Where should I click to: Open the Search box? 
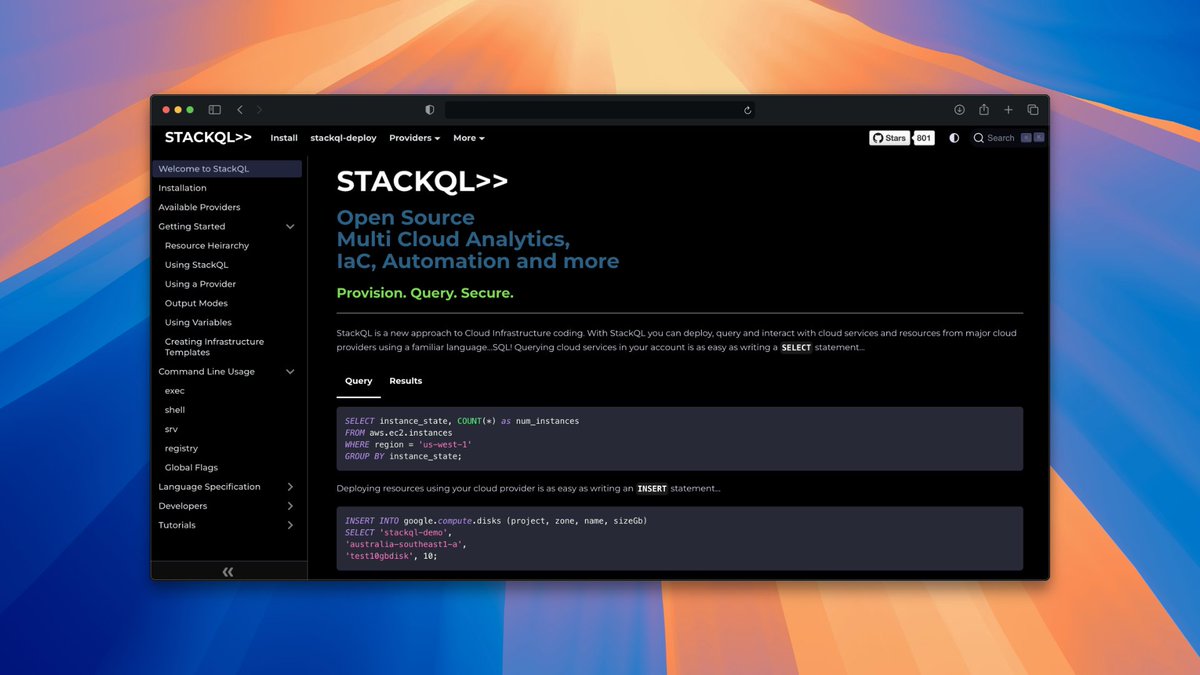pyautogui.click(x=1008, y=138)
